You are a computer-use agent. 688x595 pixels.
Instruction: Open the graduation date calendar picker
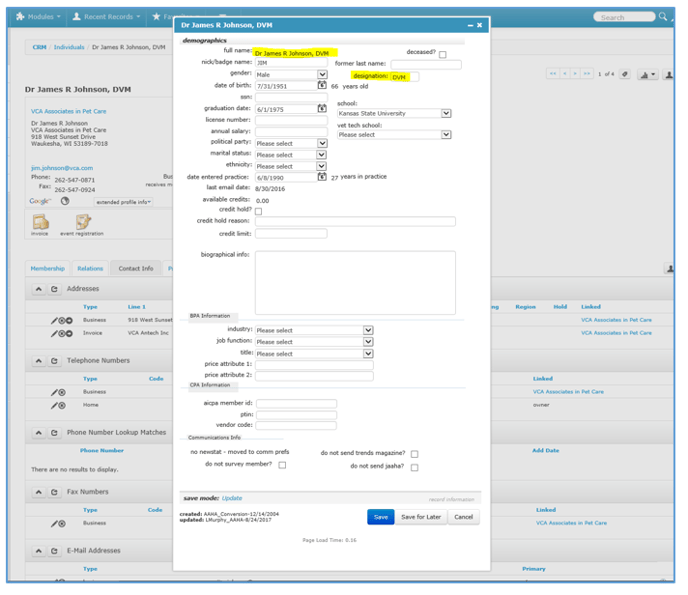click(322, 108)
